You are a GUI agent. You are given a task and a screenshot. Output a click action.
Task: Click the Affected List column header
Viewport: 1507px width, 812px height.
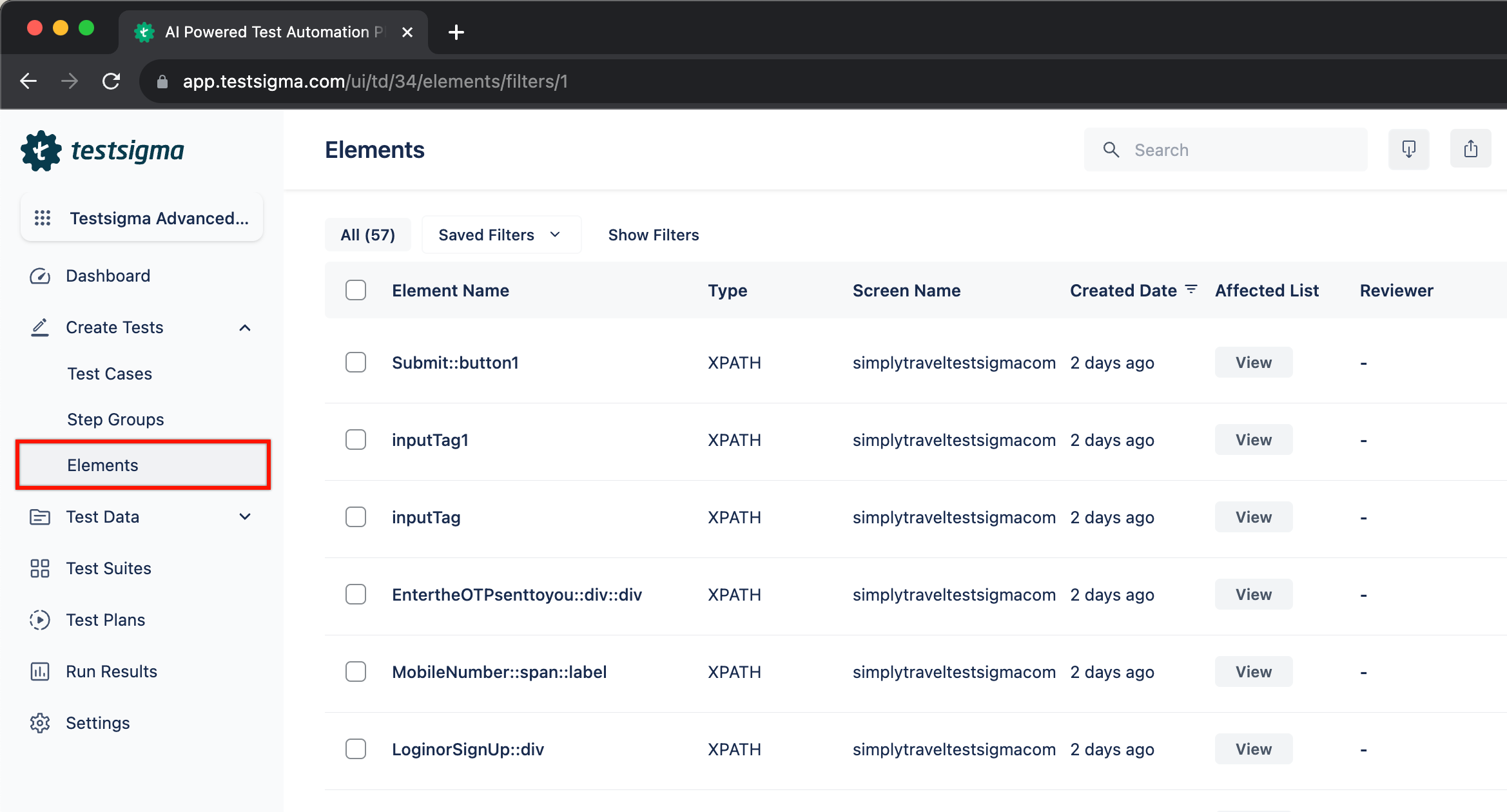pos(1267,291)
